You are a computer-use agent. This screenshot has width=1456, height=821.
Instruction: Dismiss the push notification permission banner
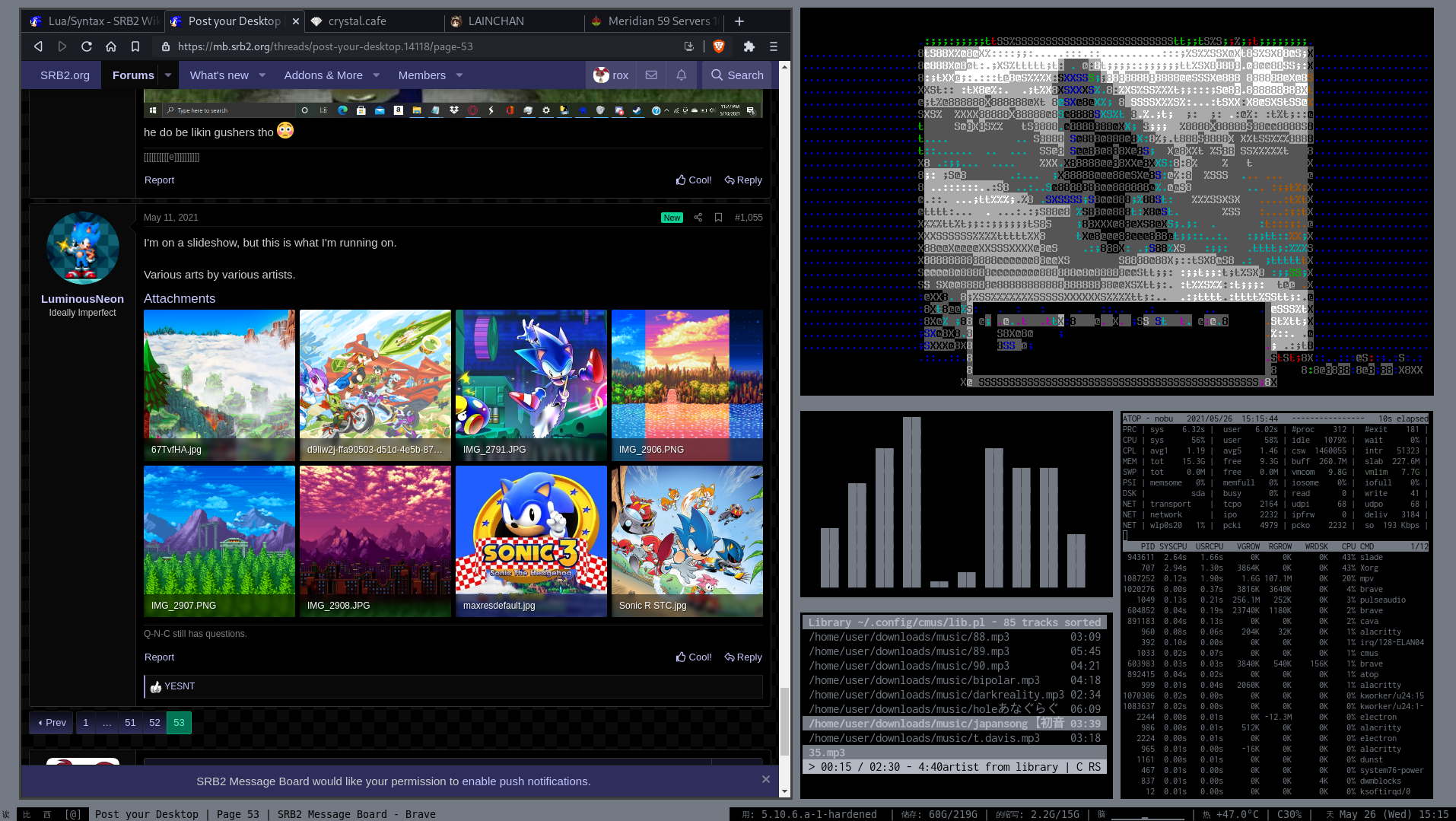[x=766, y=779]
